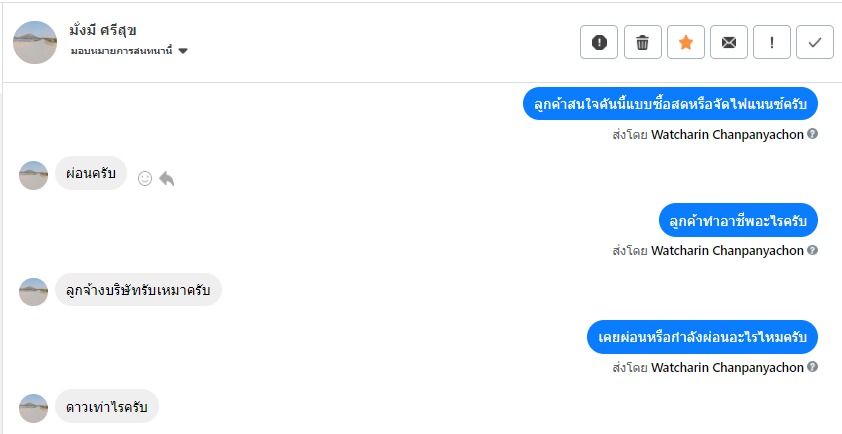
Task: Select the message asking about cash or financing
Action: (670, 104)
